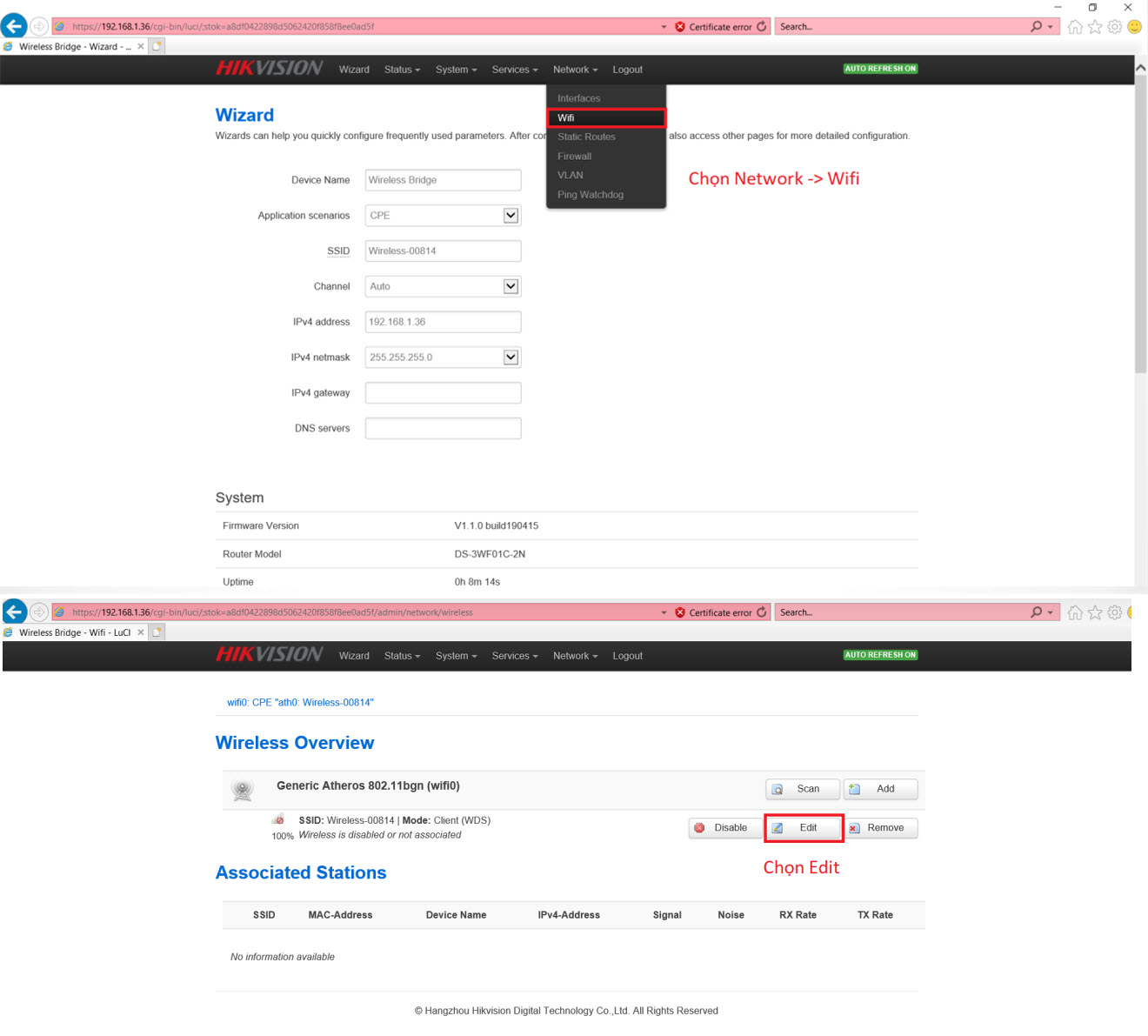Click the Add wireless network button
The image size is (1148, 1036).
(880, 789)
